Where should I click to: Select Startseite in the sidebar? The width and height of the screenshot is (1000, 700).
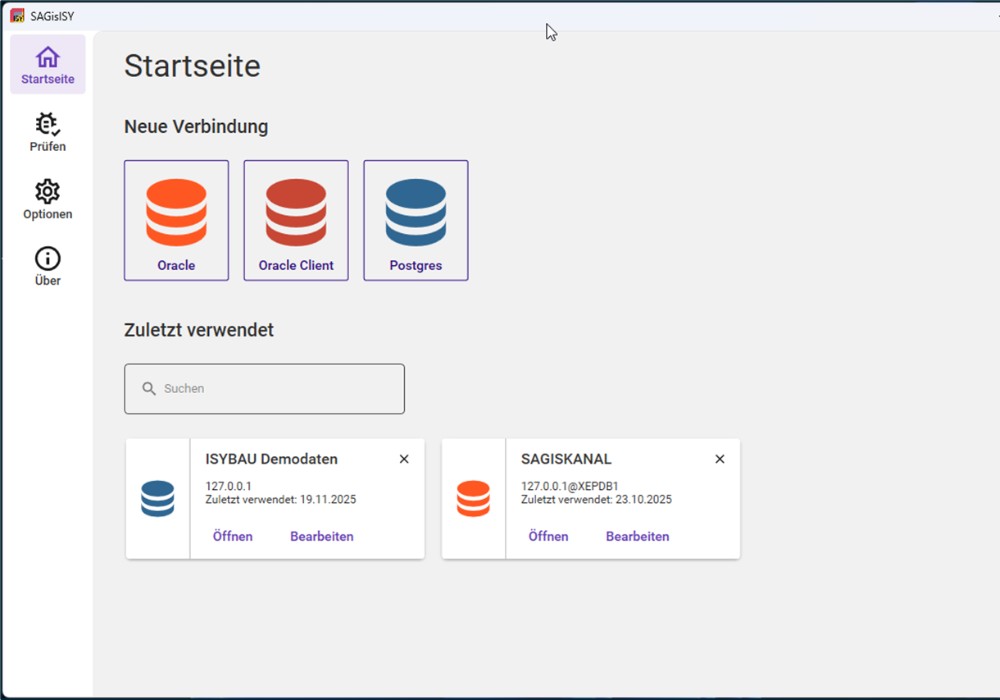click(x=47, y=63)
